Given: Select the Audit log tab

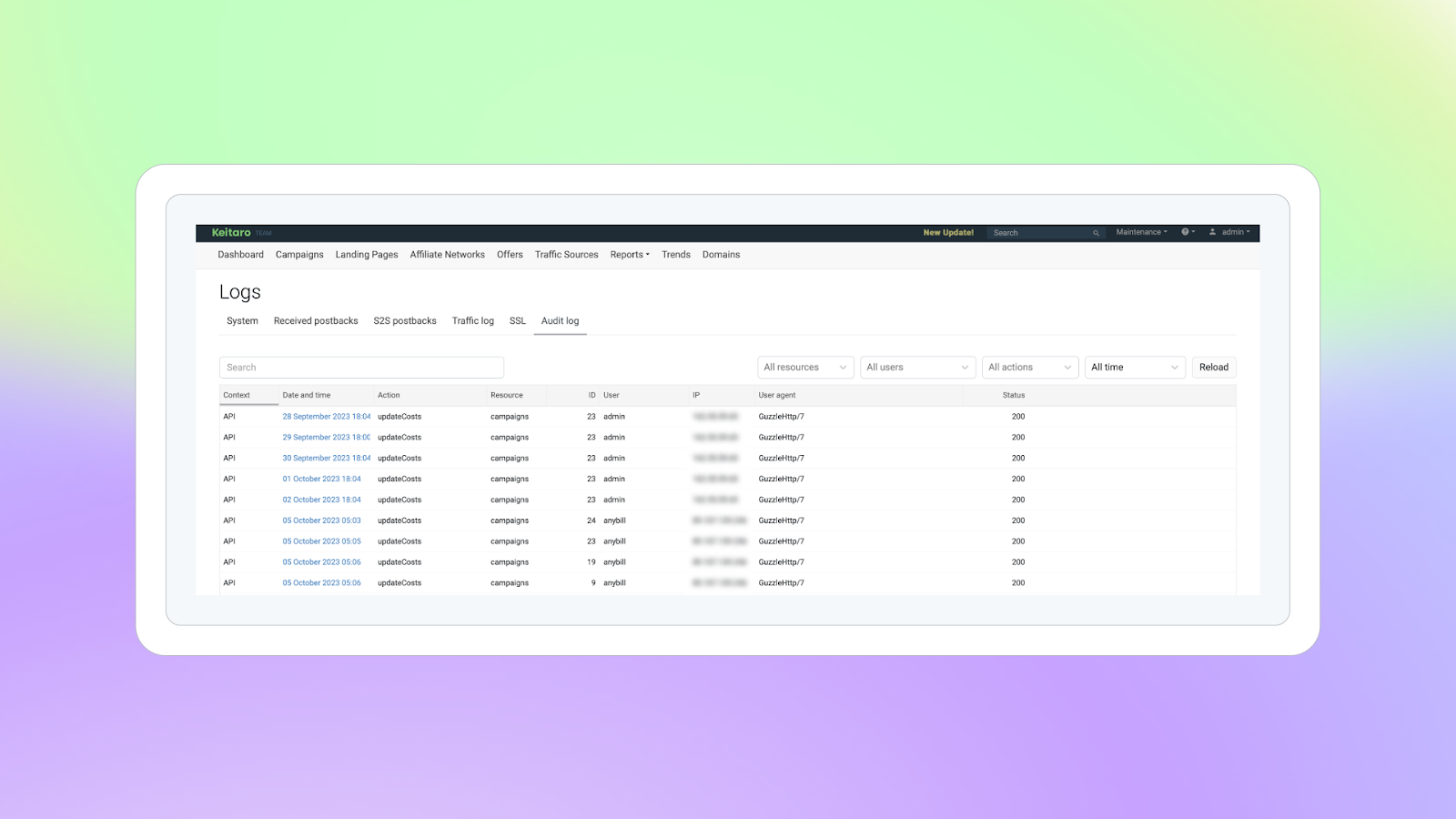Looking at the screenshot, I should (x=560, y=321).
